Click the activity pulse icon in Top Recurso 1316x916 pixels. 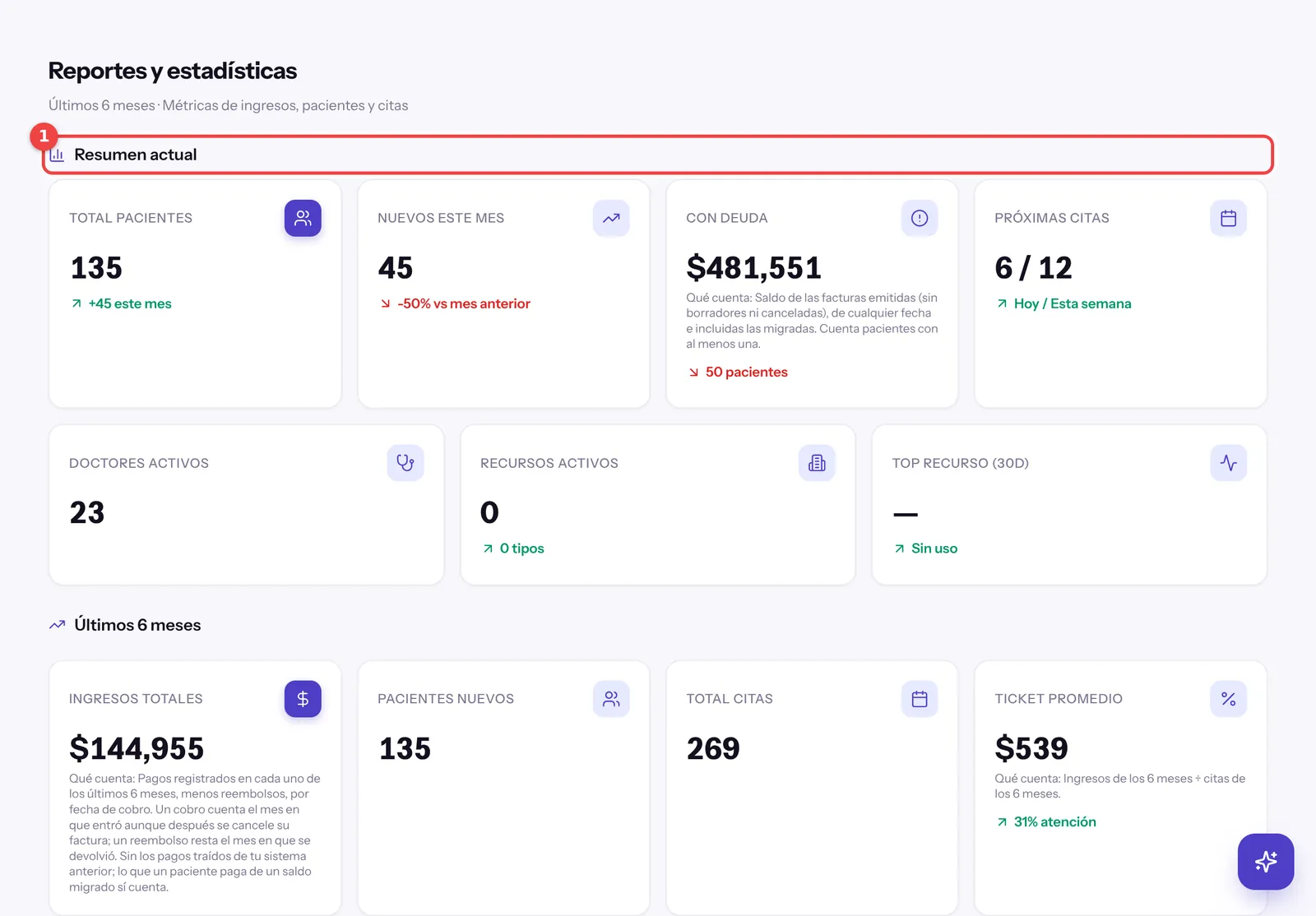(1228, 463)
